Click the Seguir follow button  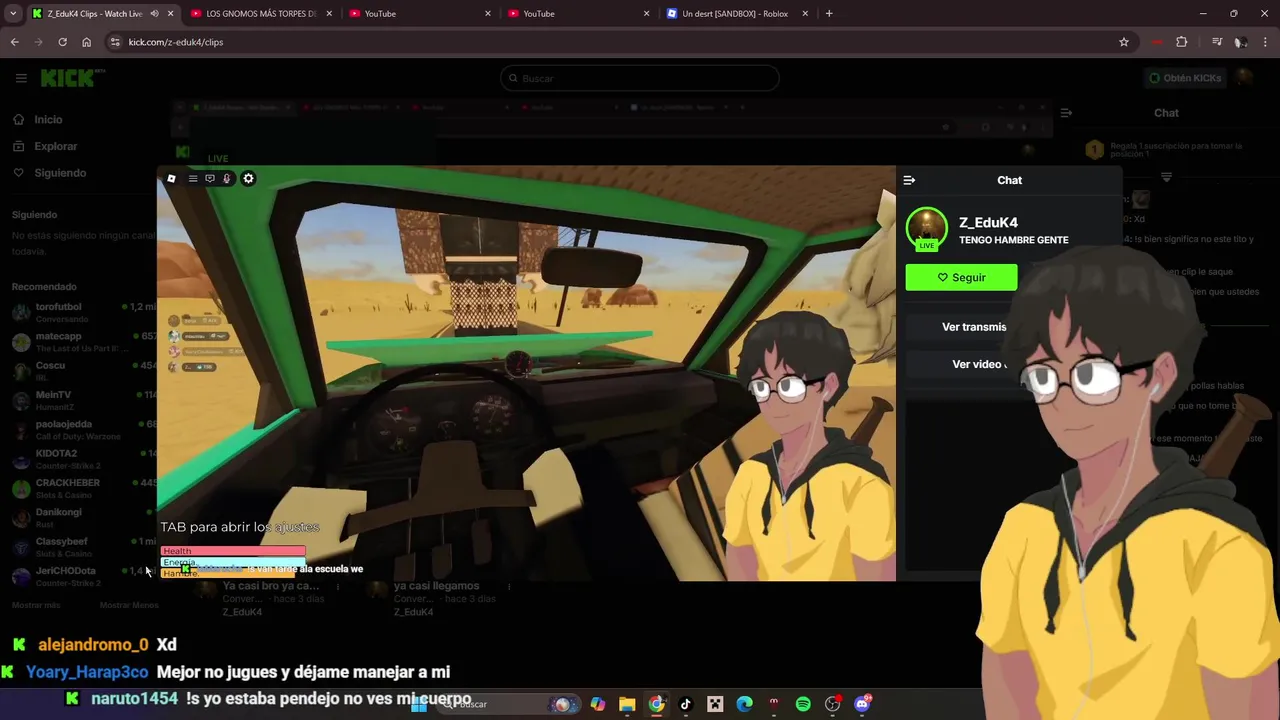[x=961, y=277]
